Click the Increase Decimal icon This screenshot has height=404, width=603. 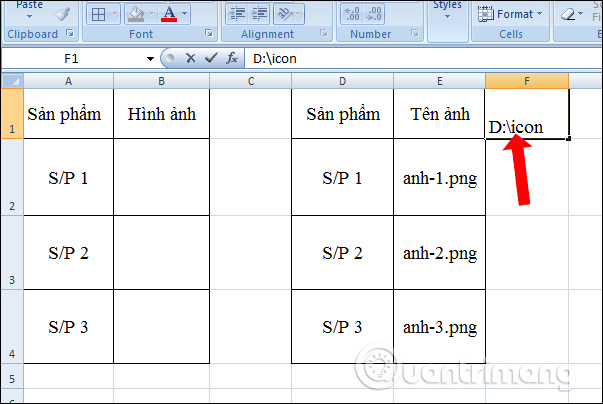pyautogui.click(x=351, y=14)
